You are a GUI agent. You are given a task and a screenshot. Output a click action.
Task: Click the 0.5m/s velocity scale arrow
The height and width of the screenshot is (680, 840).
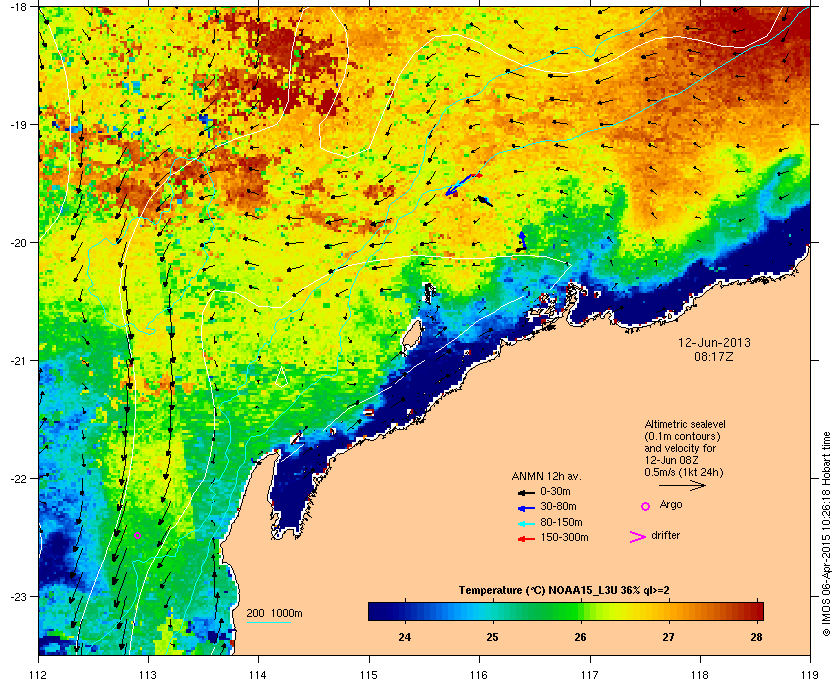[x=682, y=485]
